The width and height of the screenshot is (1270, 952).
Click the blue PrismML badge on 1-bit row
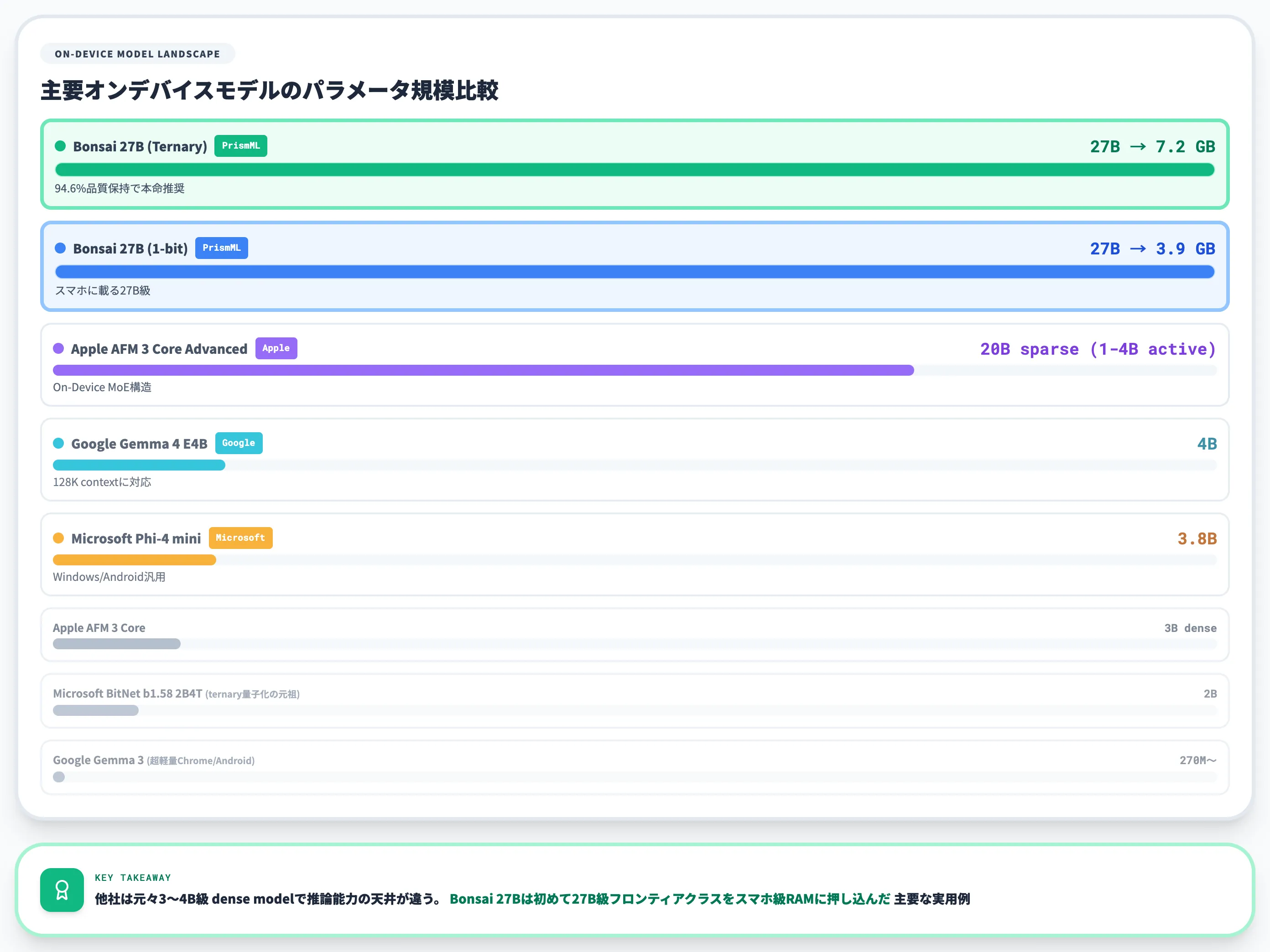point(222,248)
